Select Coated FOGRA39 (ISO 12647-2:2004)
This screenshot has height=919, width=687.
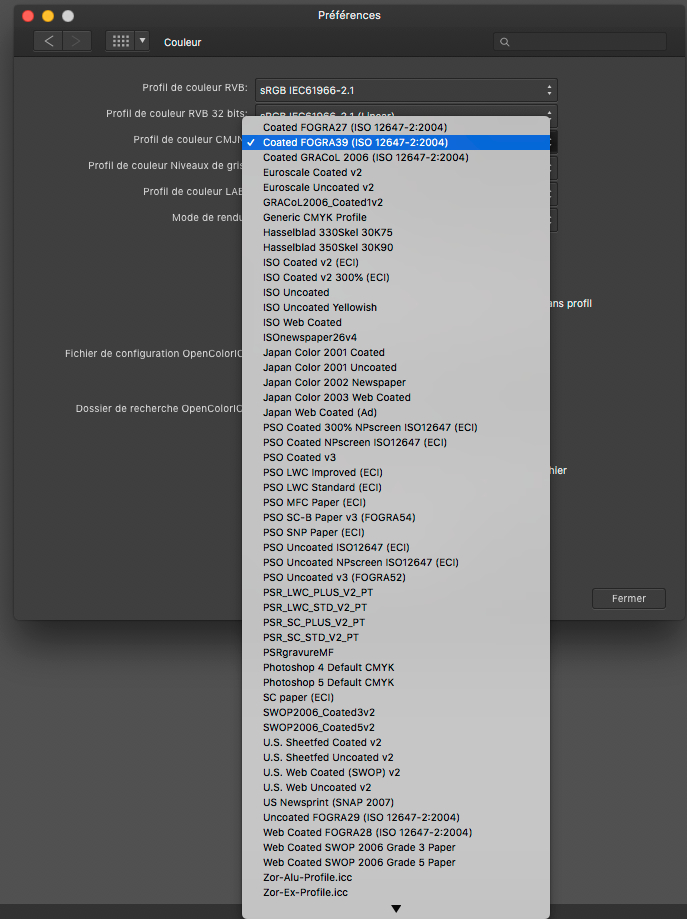396,142
